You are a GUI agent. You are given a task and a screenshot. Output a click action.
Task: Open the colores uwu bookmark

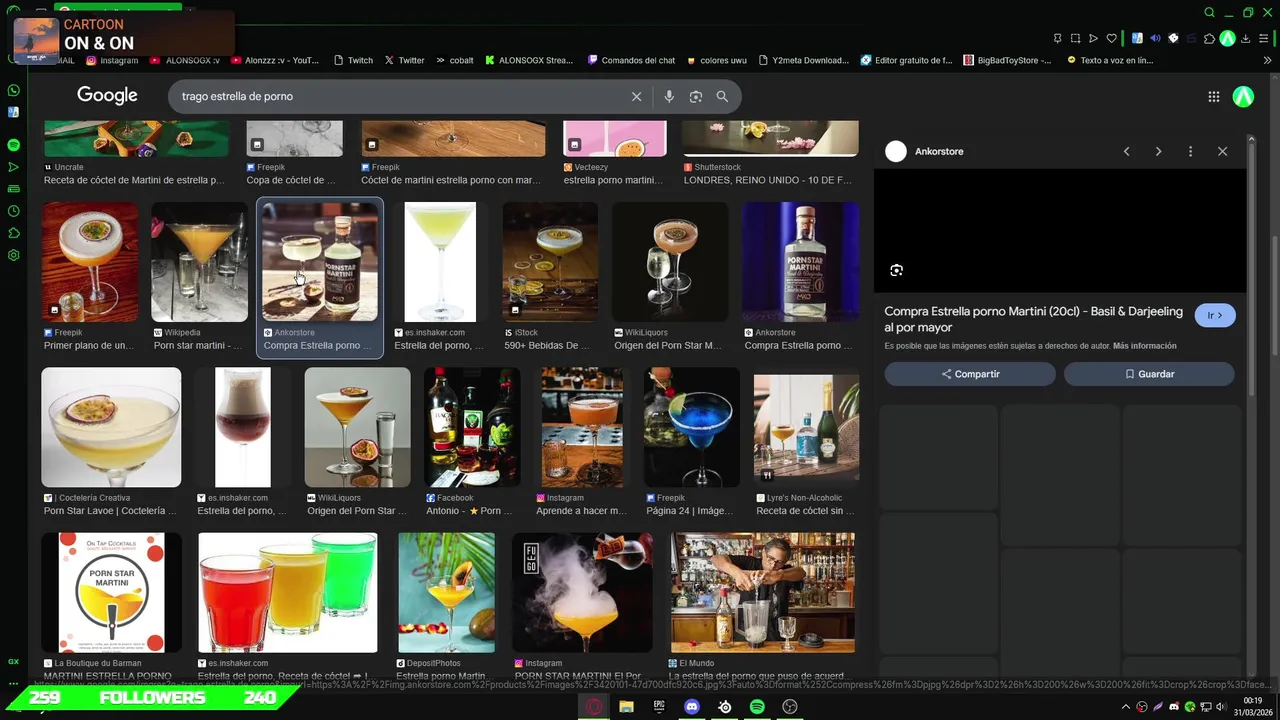[x=717, y=60]
